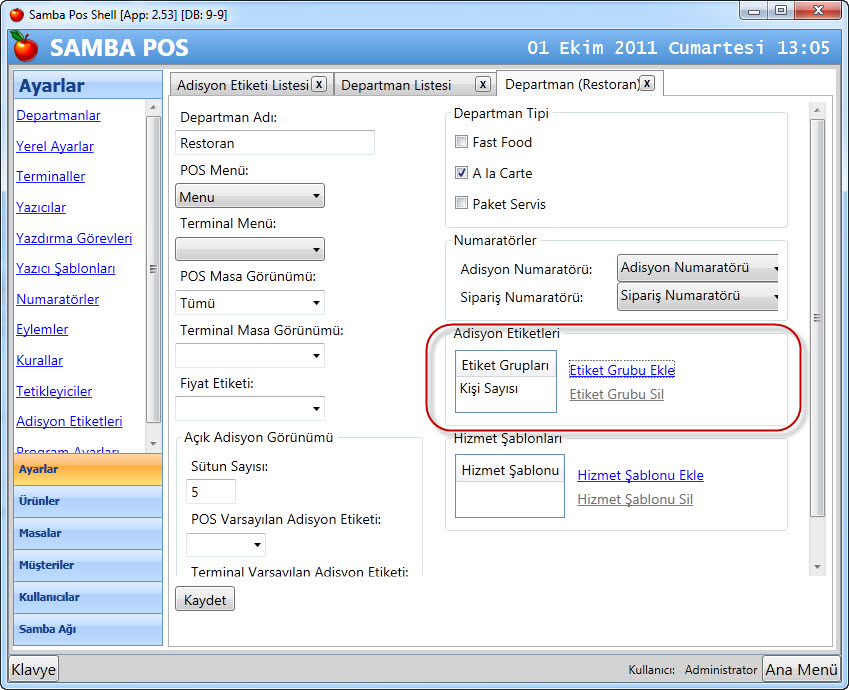Click the Hizmet Şablonu Ekle link
Viewport: 849px width, 690px height.
coord(641,475)
